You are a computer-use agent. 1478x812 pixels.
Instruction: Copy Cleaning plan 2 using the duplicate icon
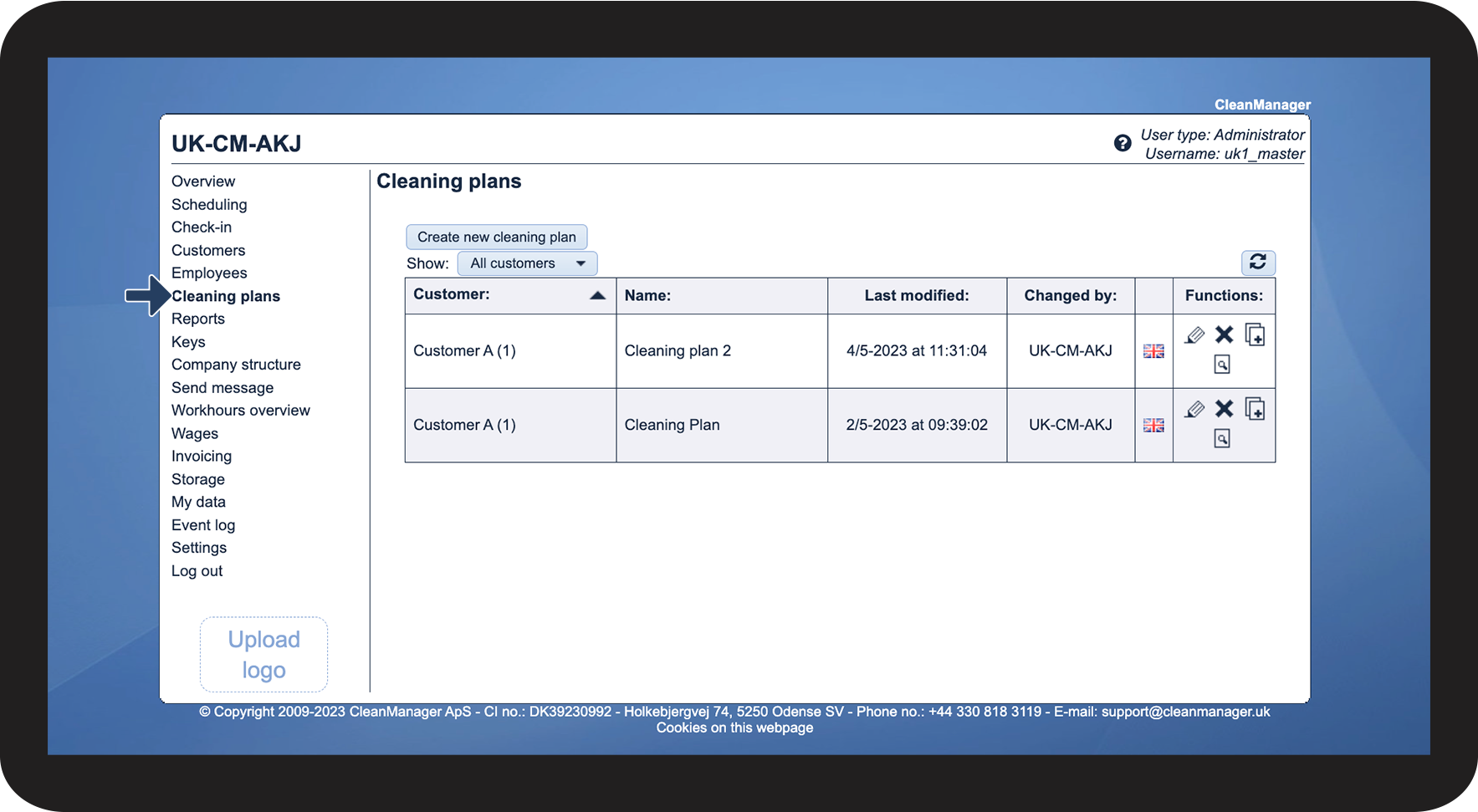1255,335
